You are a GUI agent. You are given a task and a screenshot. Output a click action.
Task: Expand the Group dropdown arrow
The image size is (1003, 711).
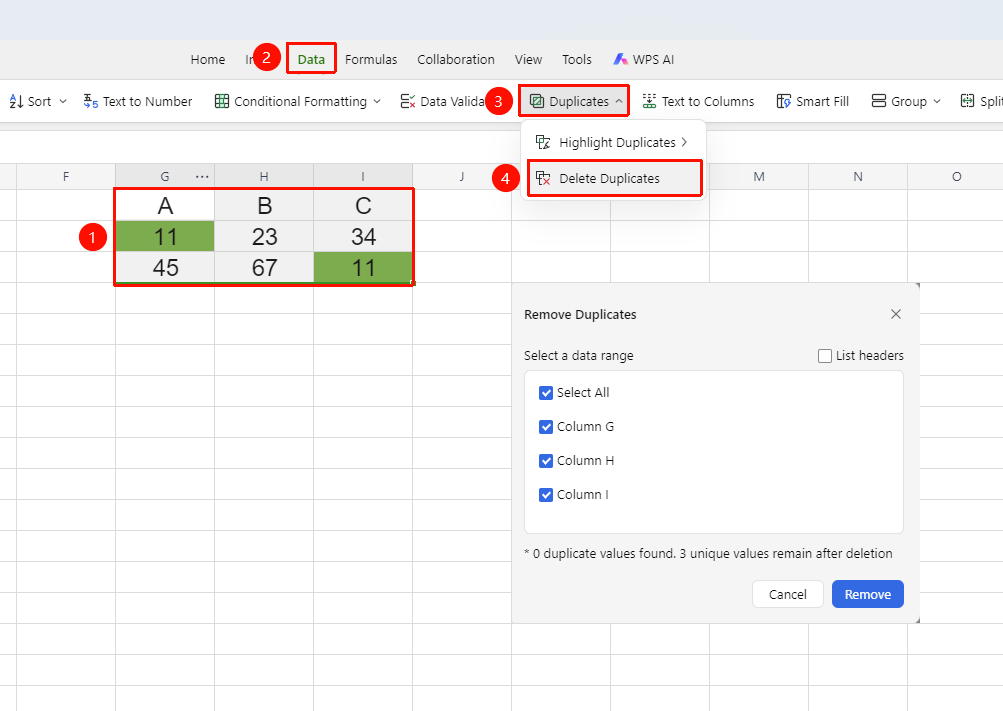(x=937, y=101)
